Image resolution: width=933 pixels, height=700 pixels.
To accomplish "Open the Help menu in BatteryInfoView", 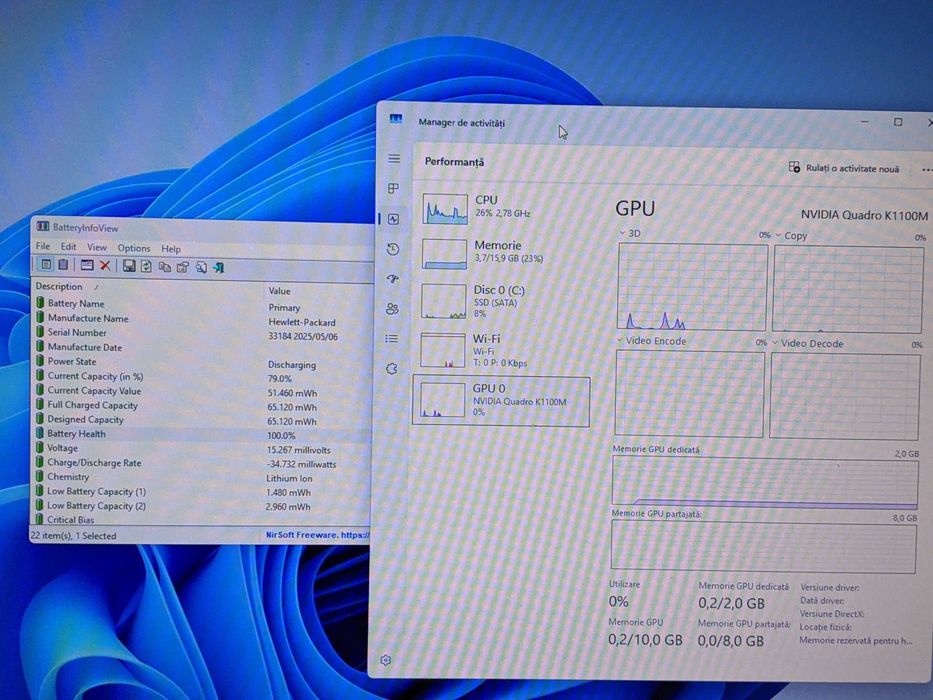I will point(171,249).
